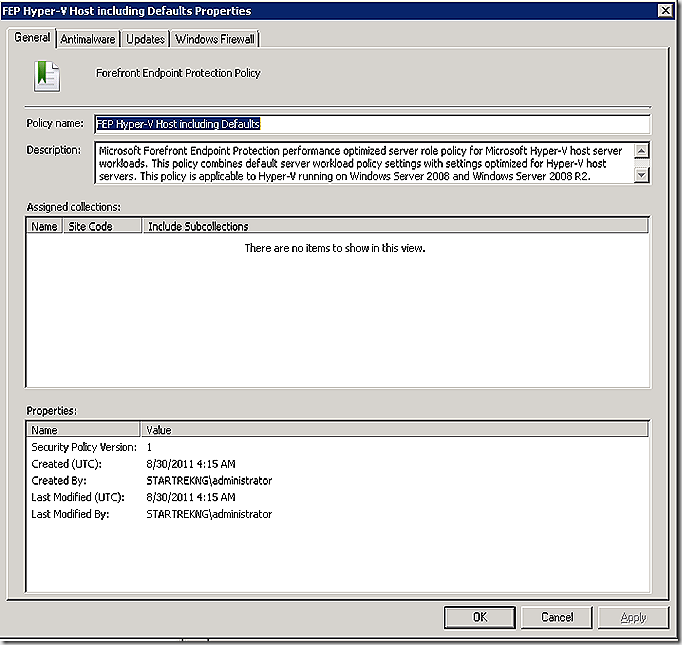This screenshot has height=645, width=682.
Task: Select the Last Modified (UTC) row
Action: point(338,497)
